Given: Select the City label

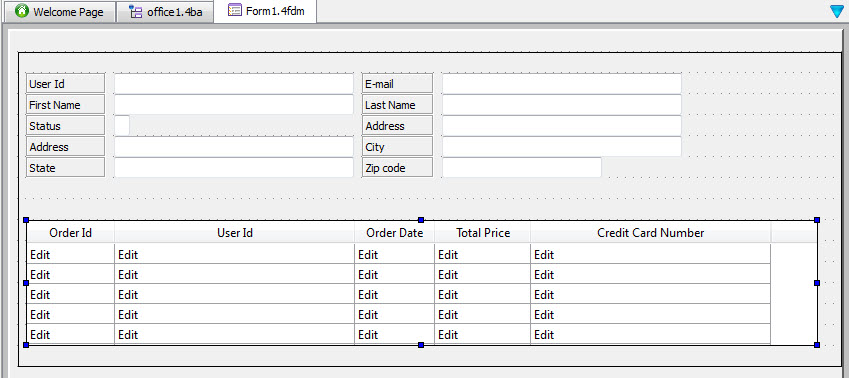Looking at the screenshot, I should click(397, 147).
